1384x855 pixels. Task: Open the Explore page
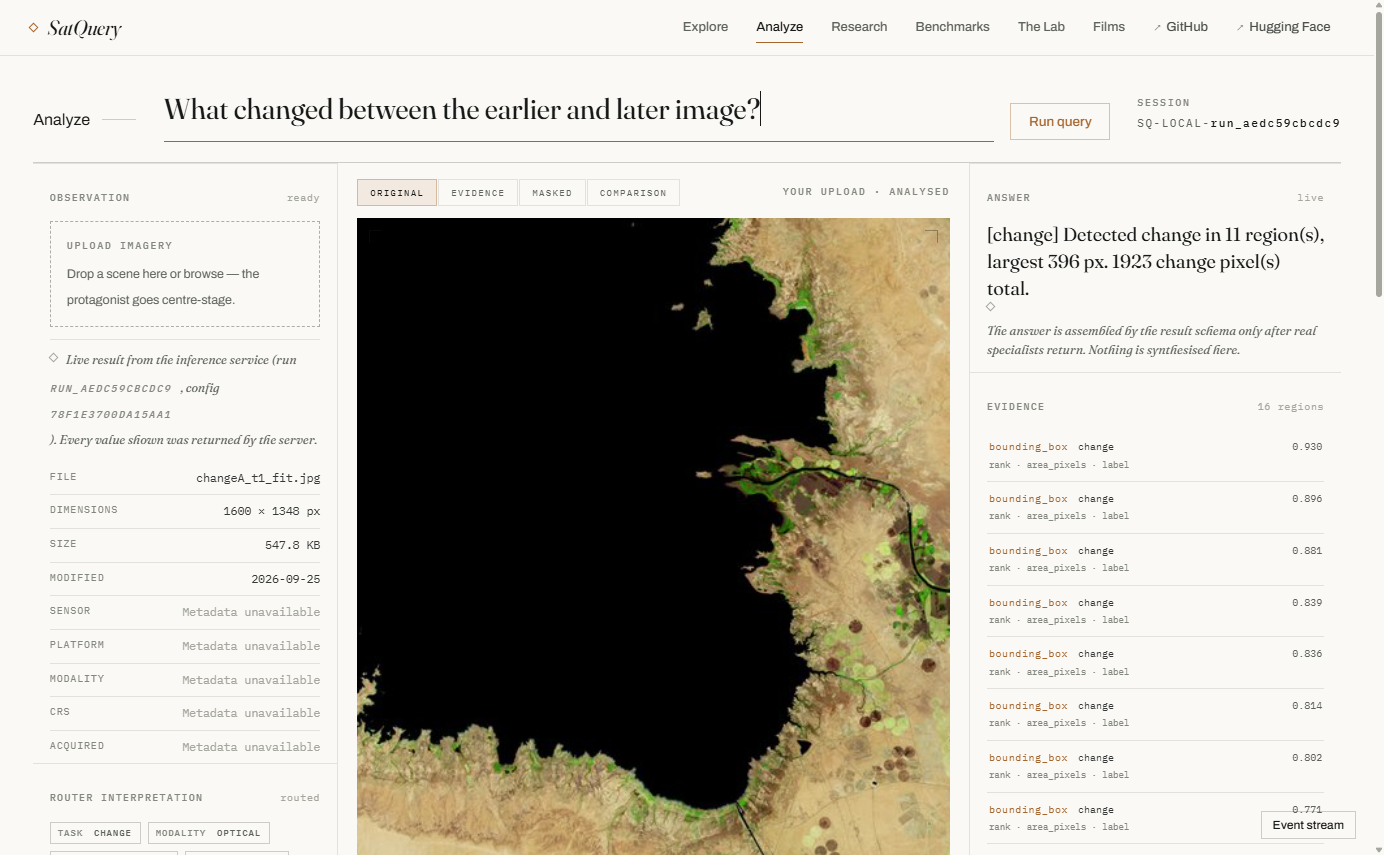pos(705,27)
